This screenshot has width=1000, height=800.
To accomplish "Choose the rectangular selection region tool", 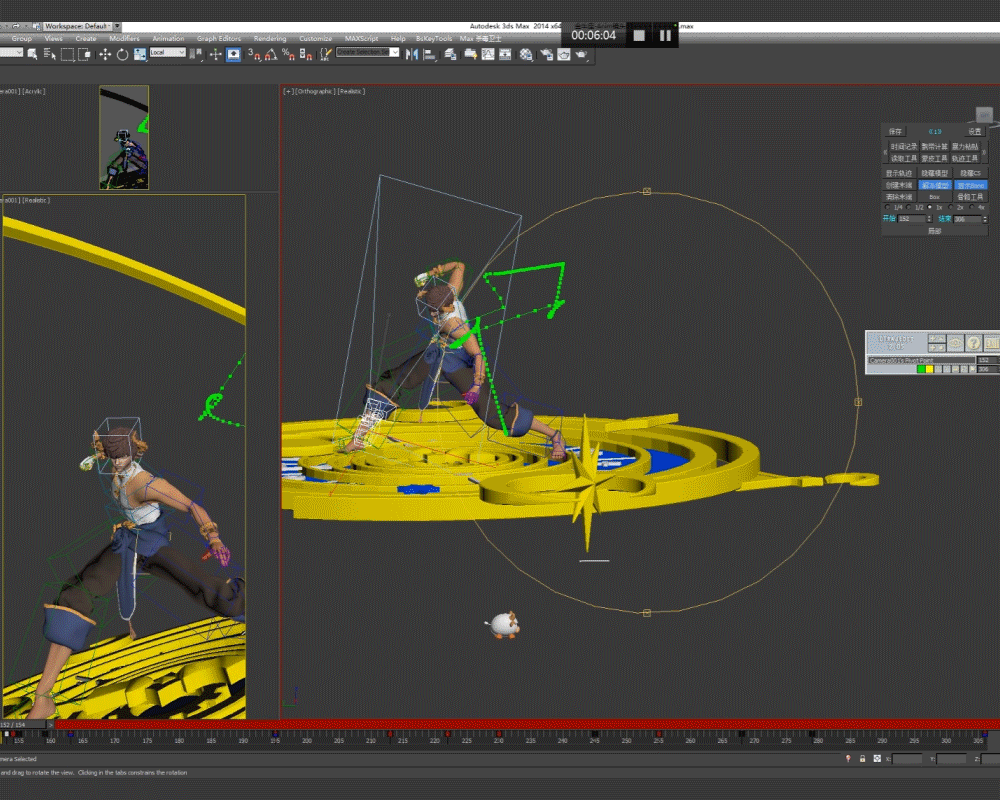I will 68,54.
